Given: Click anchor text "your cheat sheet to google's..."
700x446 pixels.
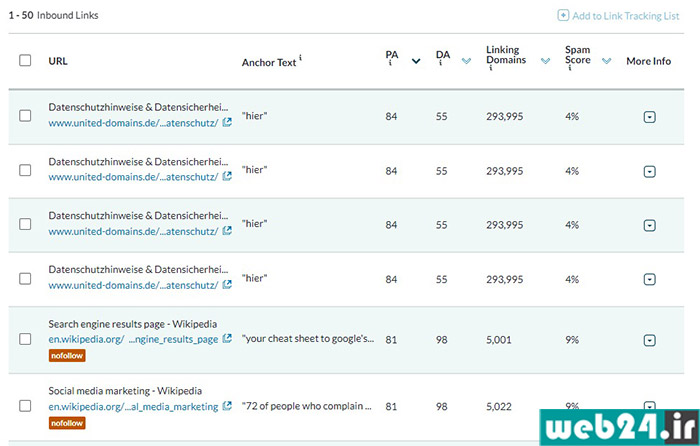Looking at the screenshot, I should [308, 339].
